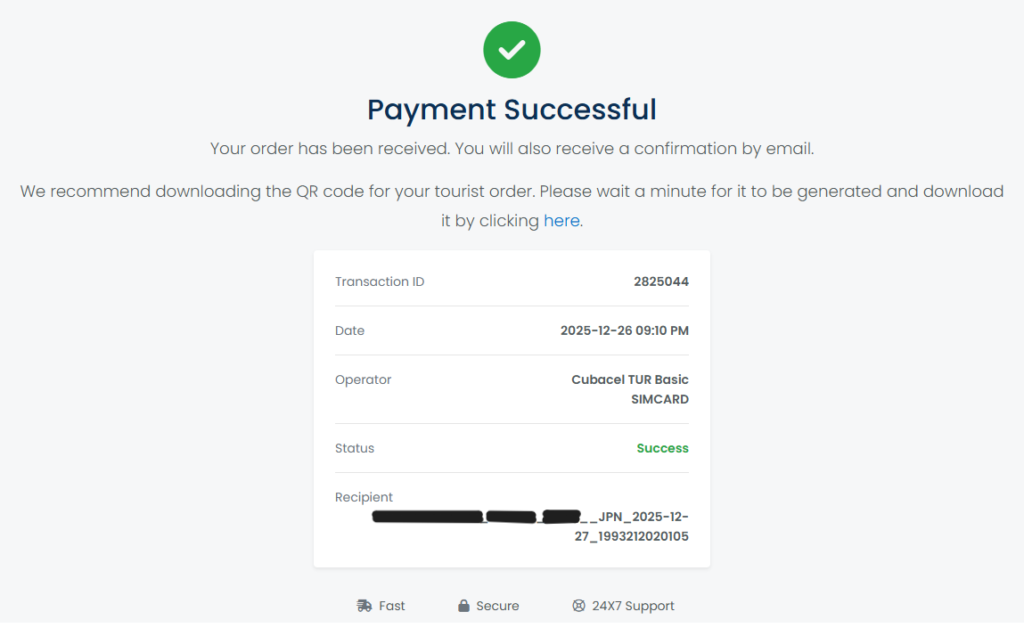Click the Date row label
1024x628 pixels.
click(x=350, y=331)
